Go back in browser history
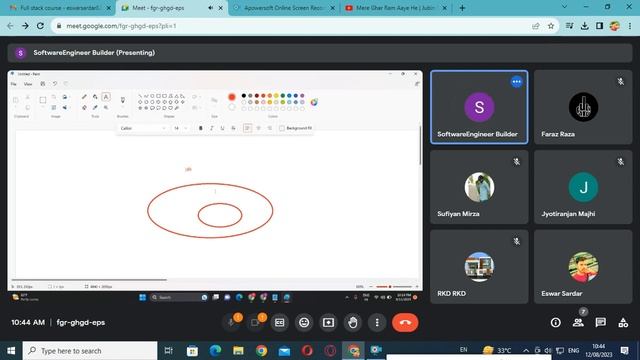The width and height of the screenshot is (640, 360). point(10,26)
